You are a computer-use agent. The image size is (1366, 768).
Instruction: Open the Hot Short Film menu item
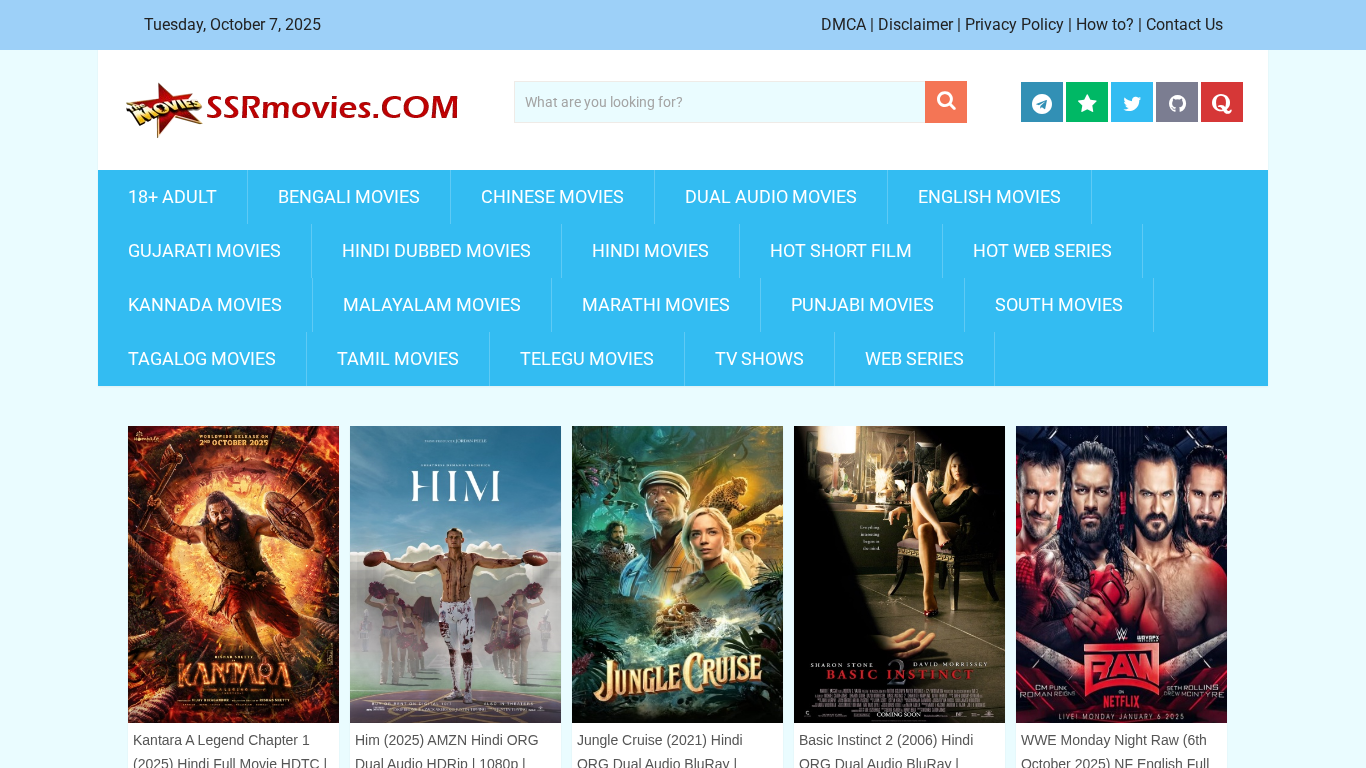(841, 251)
